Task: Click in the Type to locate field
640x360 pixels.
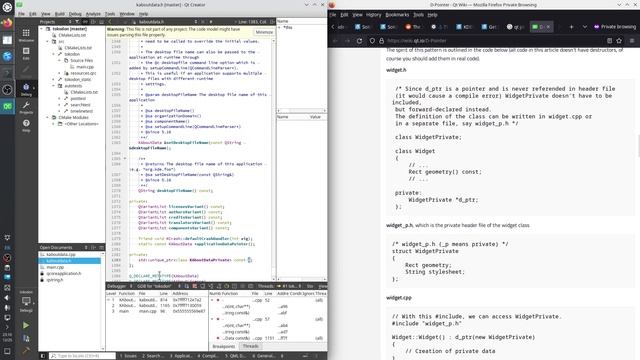Action: (x=83, y=356)
